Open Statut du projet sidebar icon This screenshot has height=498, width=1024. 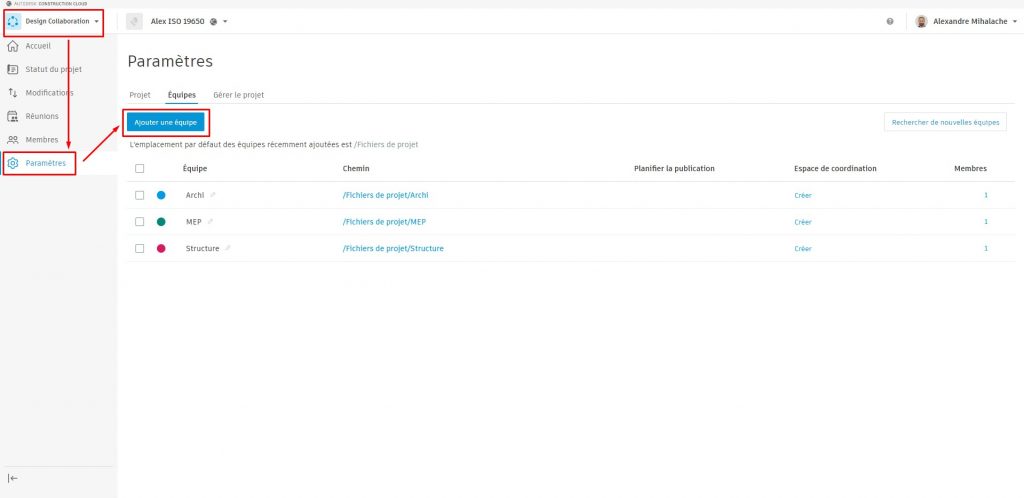pyautogui.click(x=13, y=69)
